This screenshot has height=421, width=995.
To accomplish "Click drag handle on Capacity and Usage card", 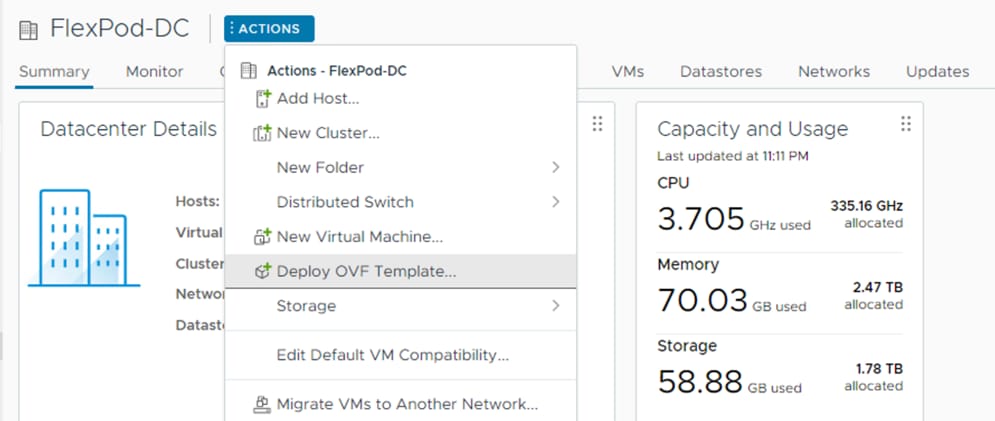I will (905, 124).
